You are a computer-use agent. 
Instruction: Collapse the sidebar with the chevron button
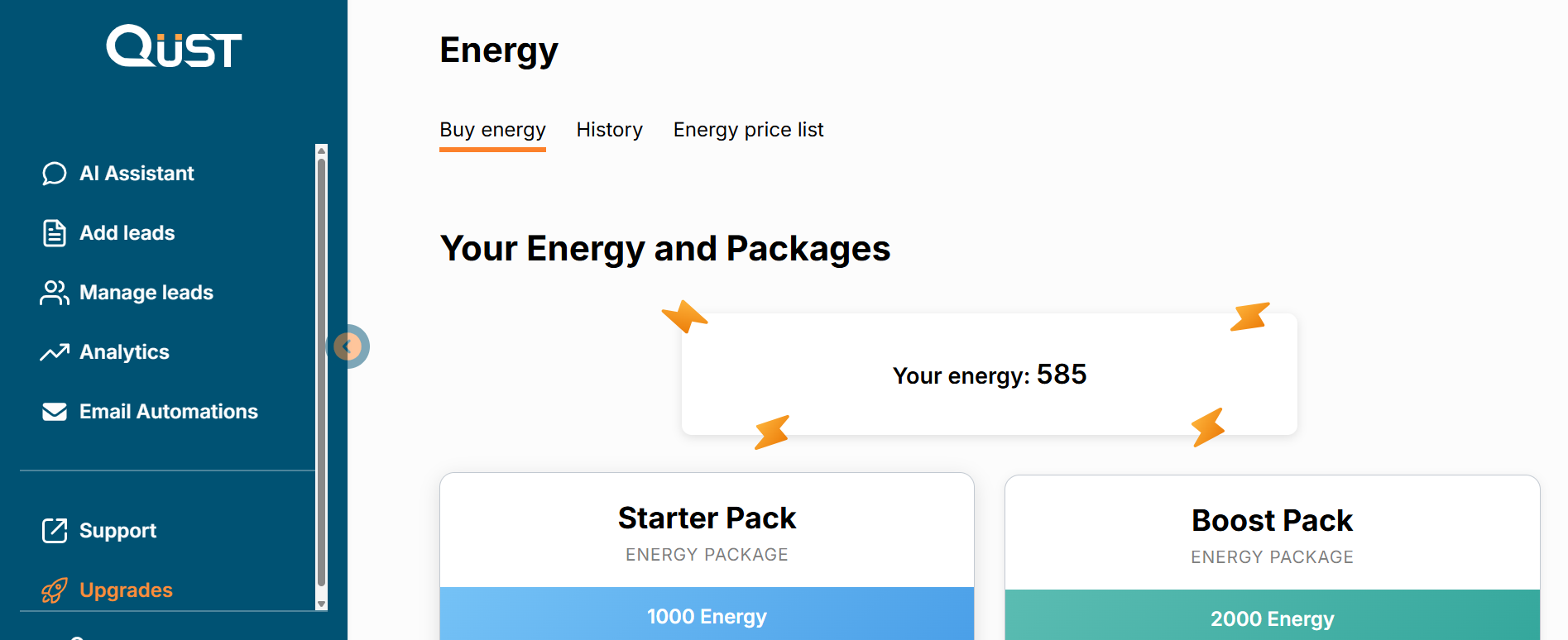click(x=350, y=346)
